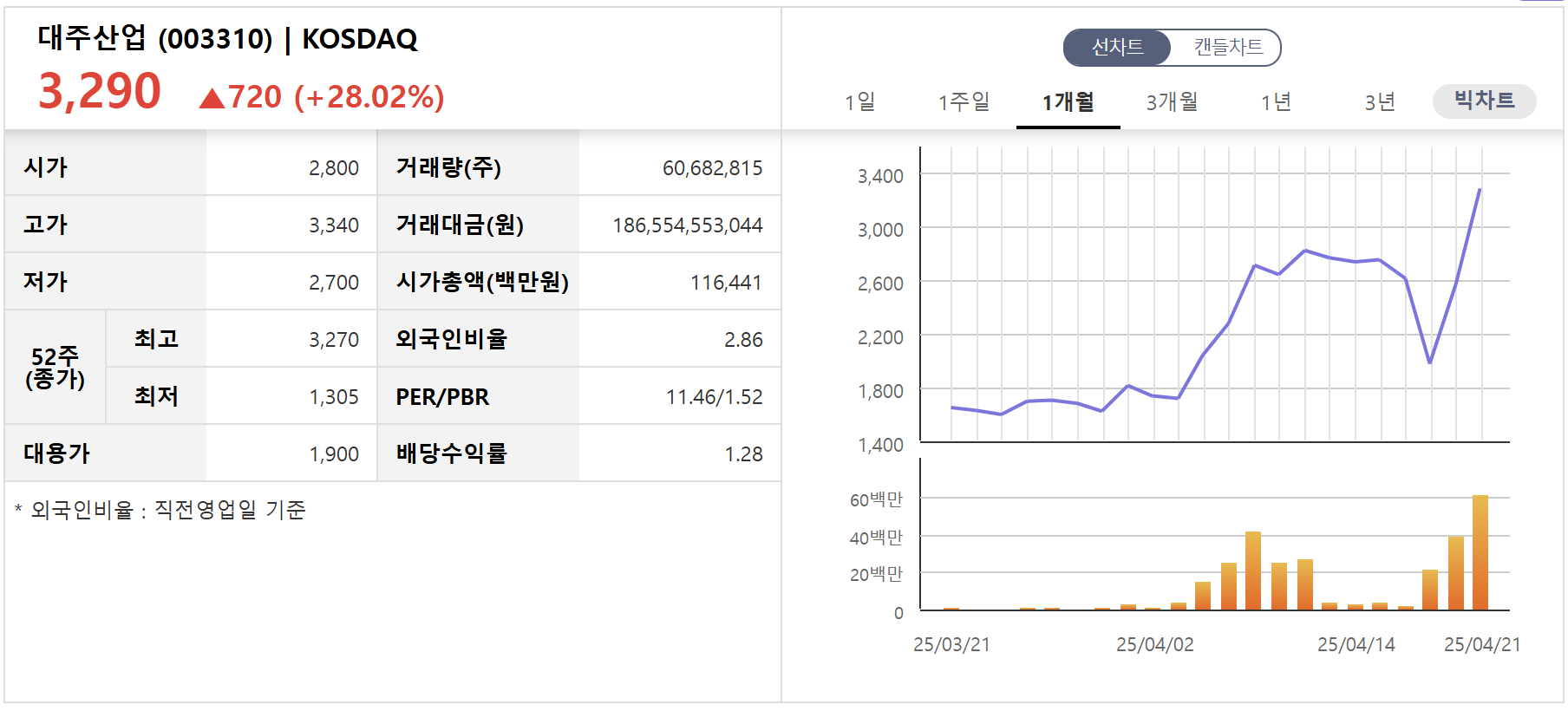The image size is (1568, 711).
Task: Click the current price 3,290
Action: pyautogui.click(x=100, y=91)
